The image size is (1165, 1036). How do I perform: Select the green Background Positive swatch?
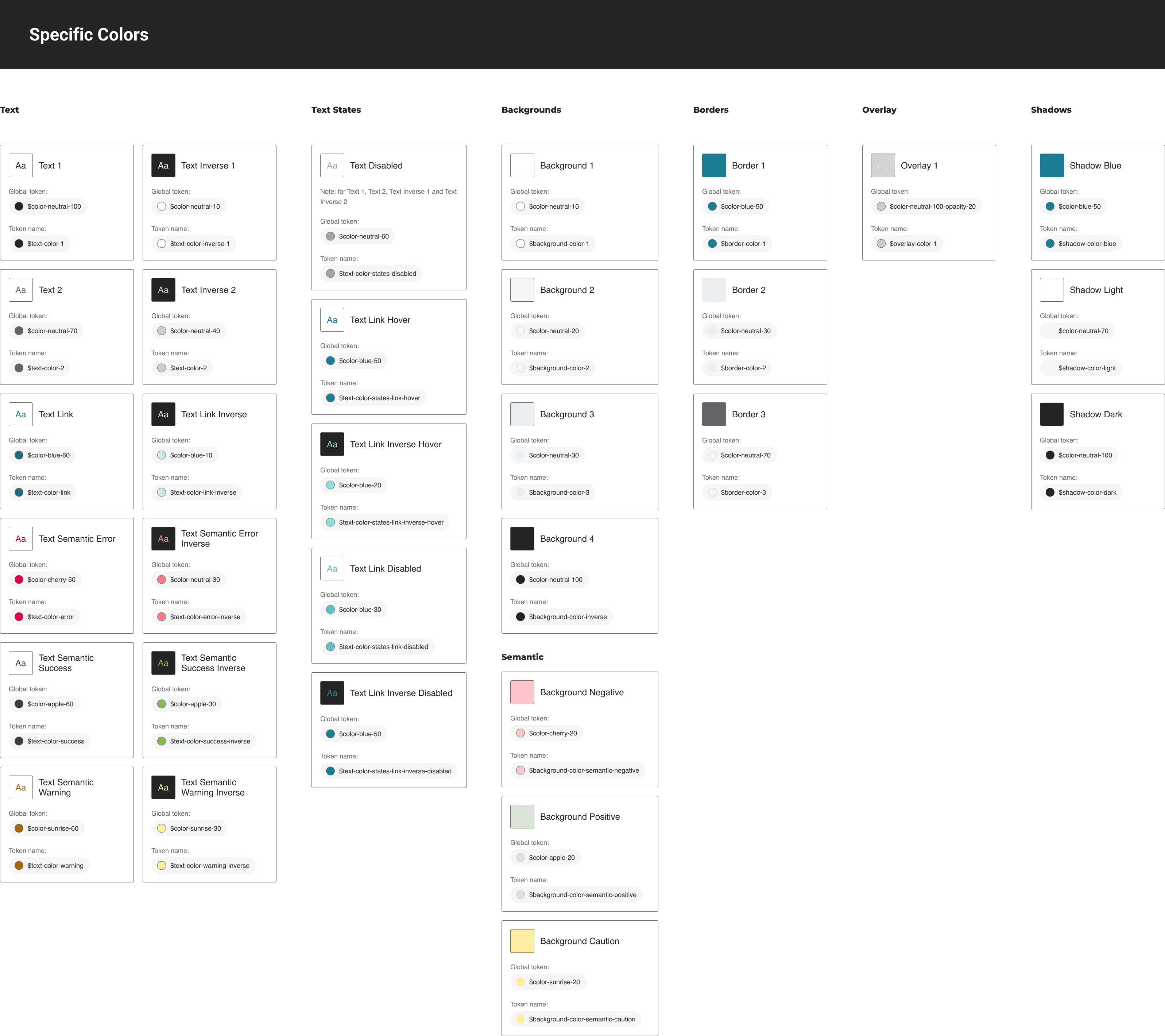click(x=522, y=816)
